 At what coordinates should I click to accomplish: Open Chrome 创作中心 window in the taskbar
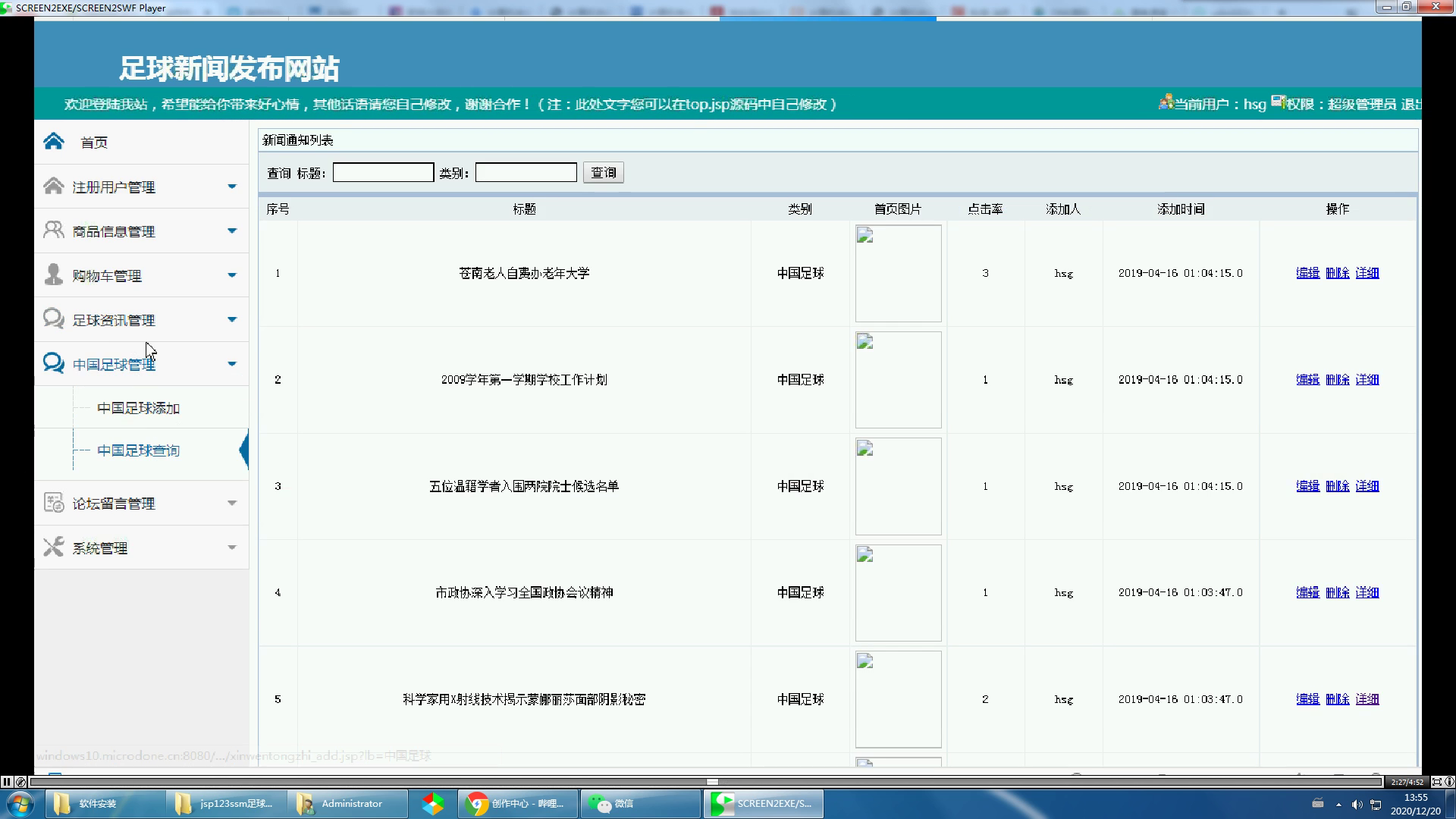[518, 804]
